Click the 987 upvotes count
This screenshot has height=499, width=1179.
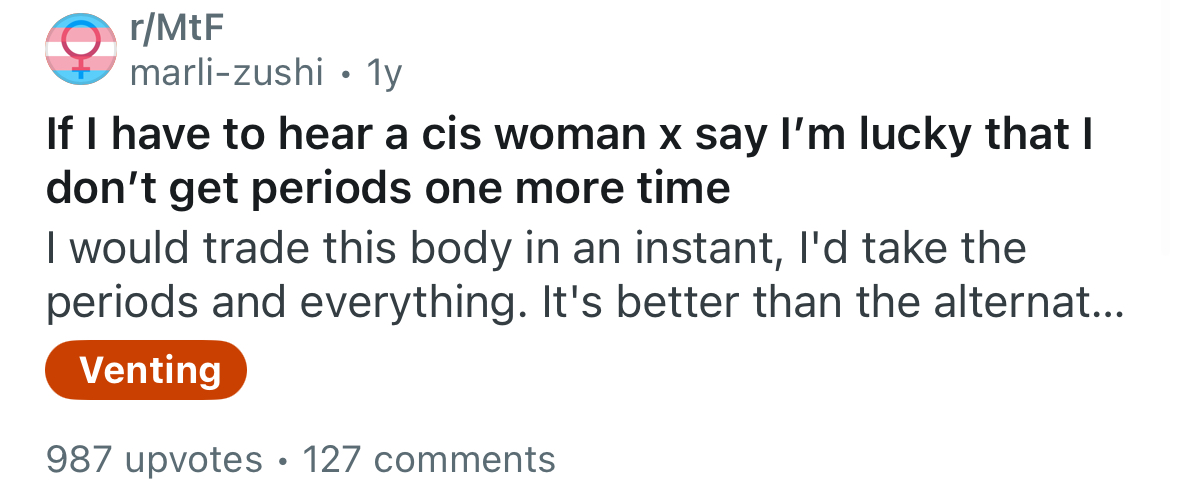[x=154, y=459]
